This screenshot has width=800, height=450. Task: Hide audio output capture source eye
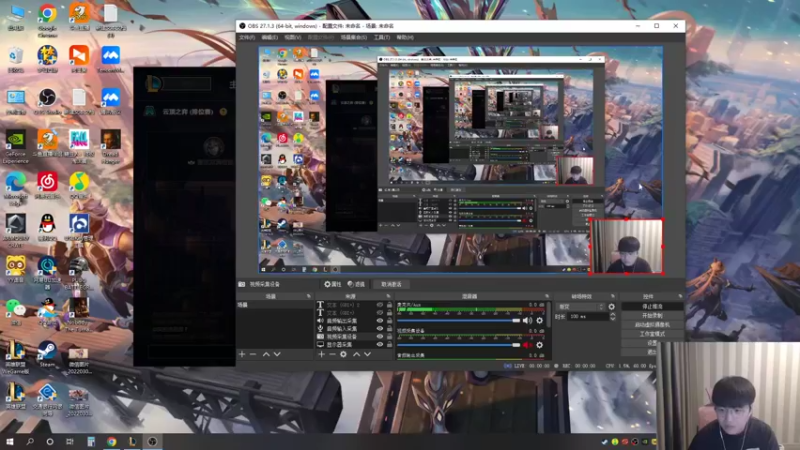coord(380,321)
